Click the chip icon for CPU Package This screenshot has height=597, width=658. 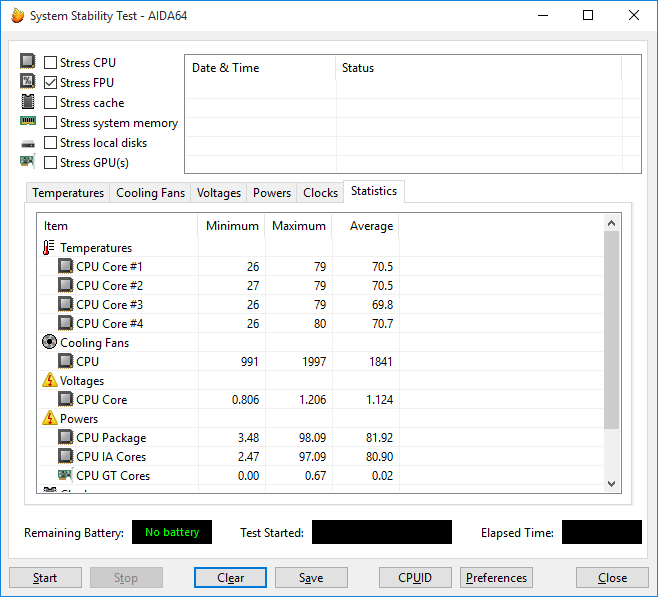65,437
